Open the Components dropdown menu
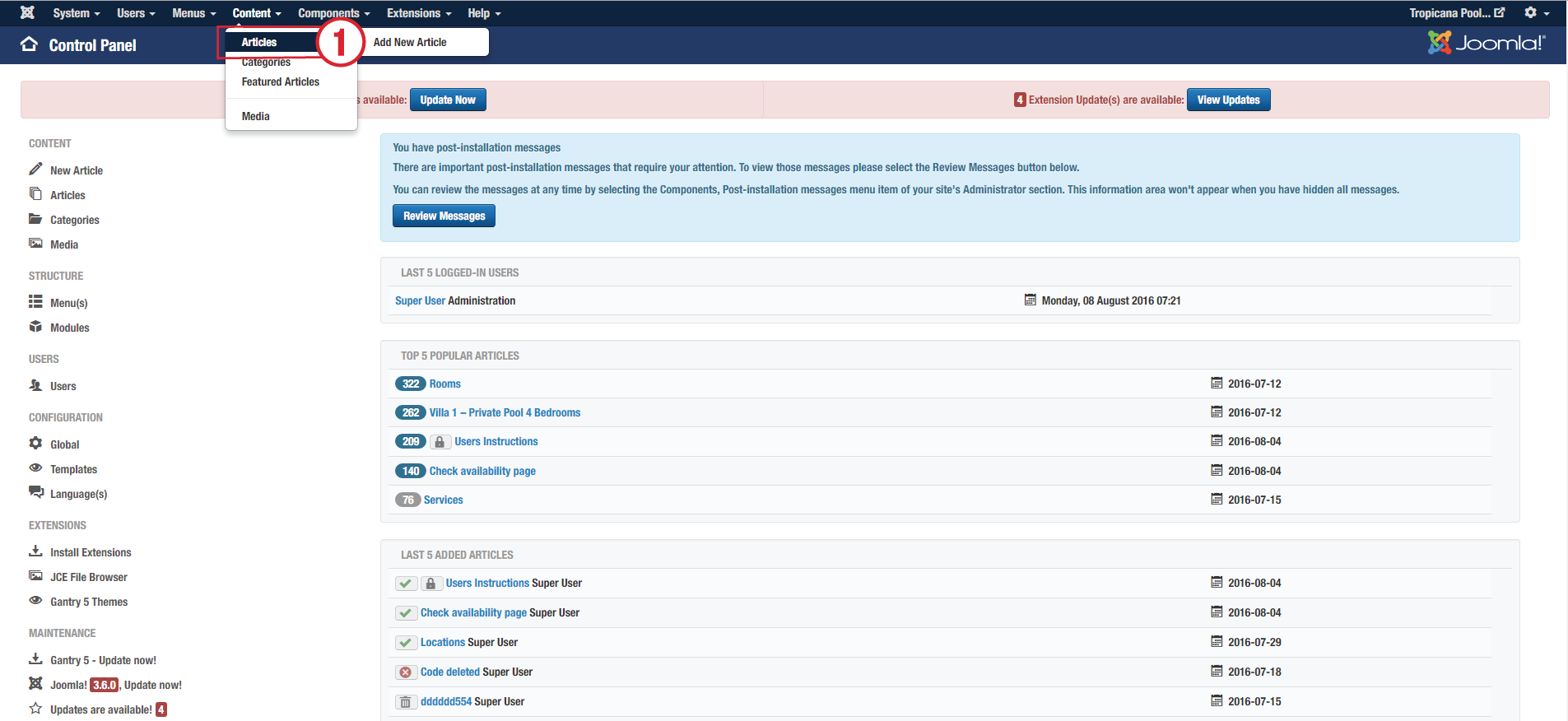The image size is (1568, 721). click(x=334, y=13)
